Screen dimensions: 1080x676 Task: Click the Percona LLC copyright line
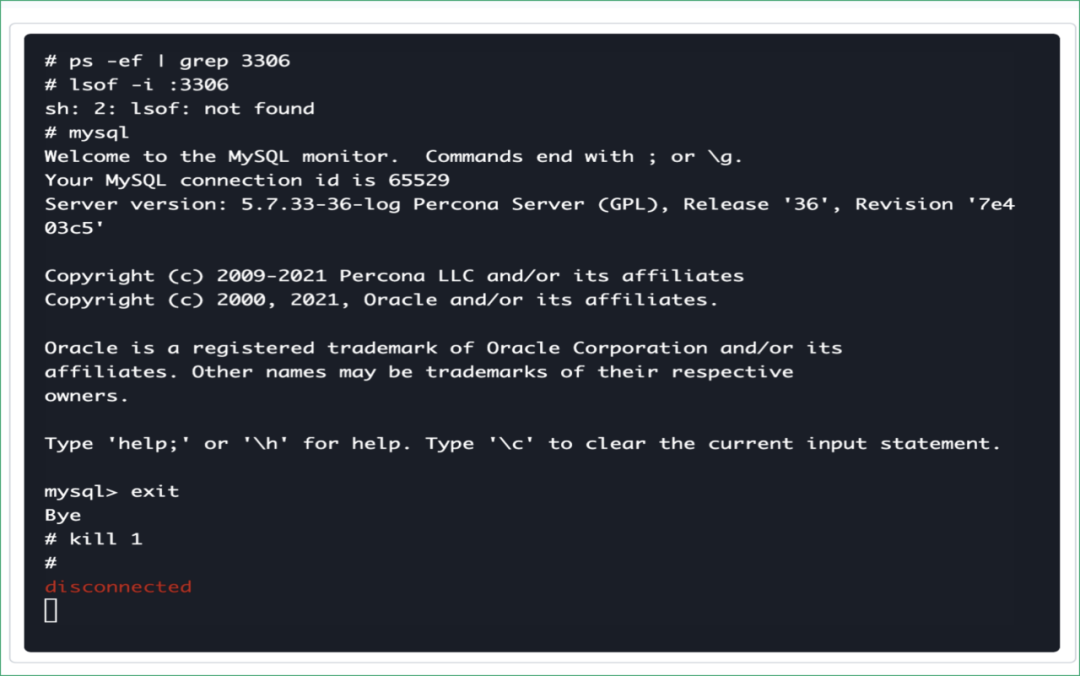[394, 276]
